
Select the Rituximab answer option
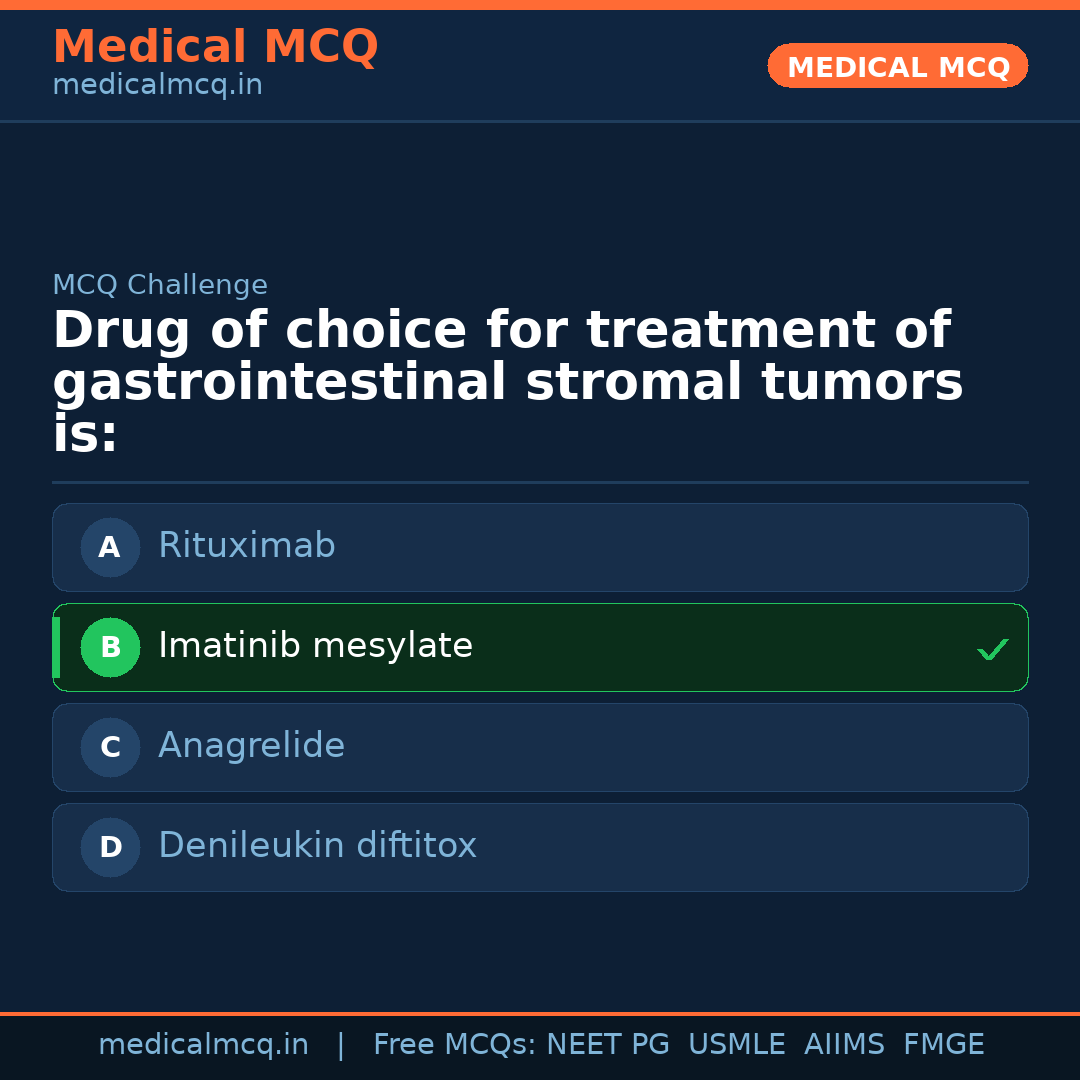coord(540,547)
